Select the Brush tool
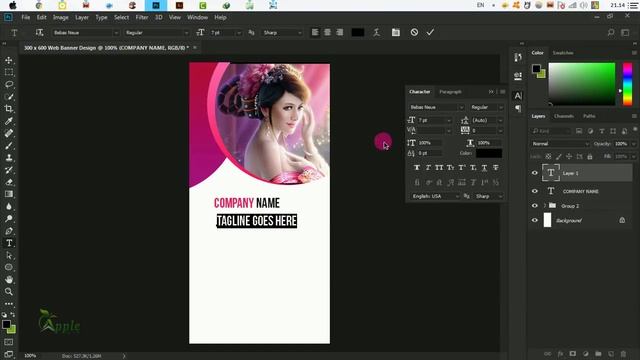Screen dimensions: 640x360 9,145
